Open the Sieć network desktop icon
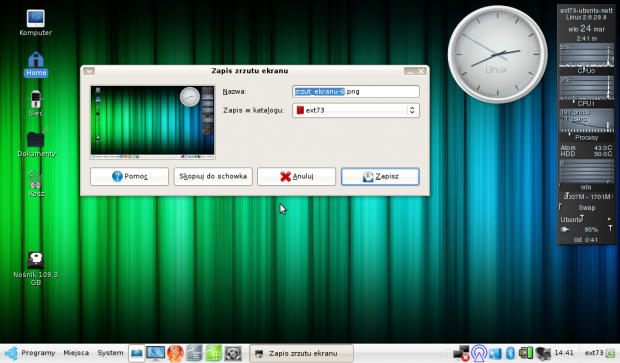 pyautogui.click(x=36, y=103)
